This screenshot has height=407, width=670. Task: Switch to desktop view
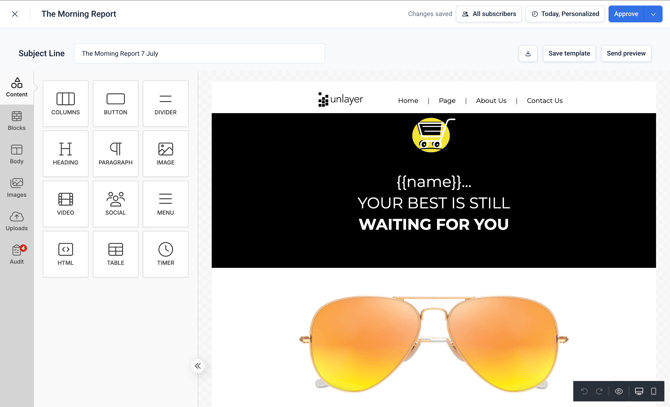(x=639, y=391)
